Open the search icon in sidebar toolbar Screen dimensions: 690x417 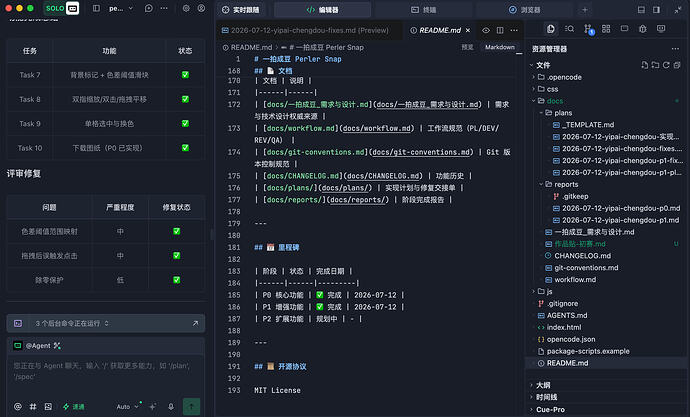point(569,29)
